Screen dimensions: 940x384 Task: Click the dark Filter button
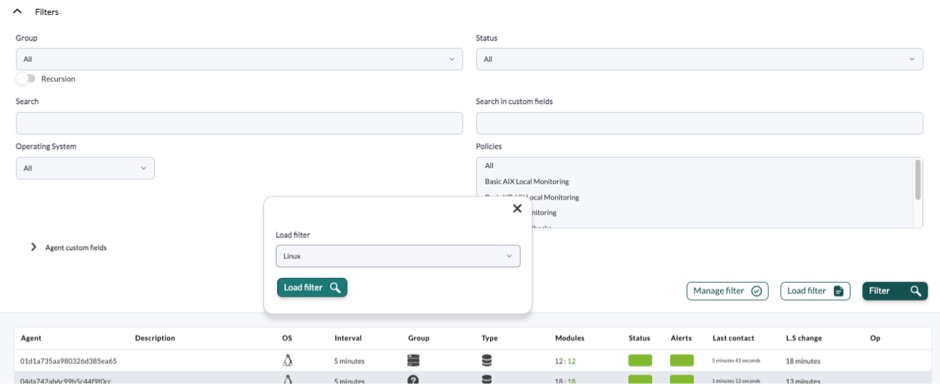[x=895, y=291]
